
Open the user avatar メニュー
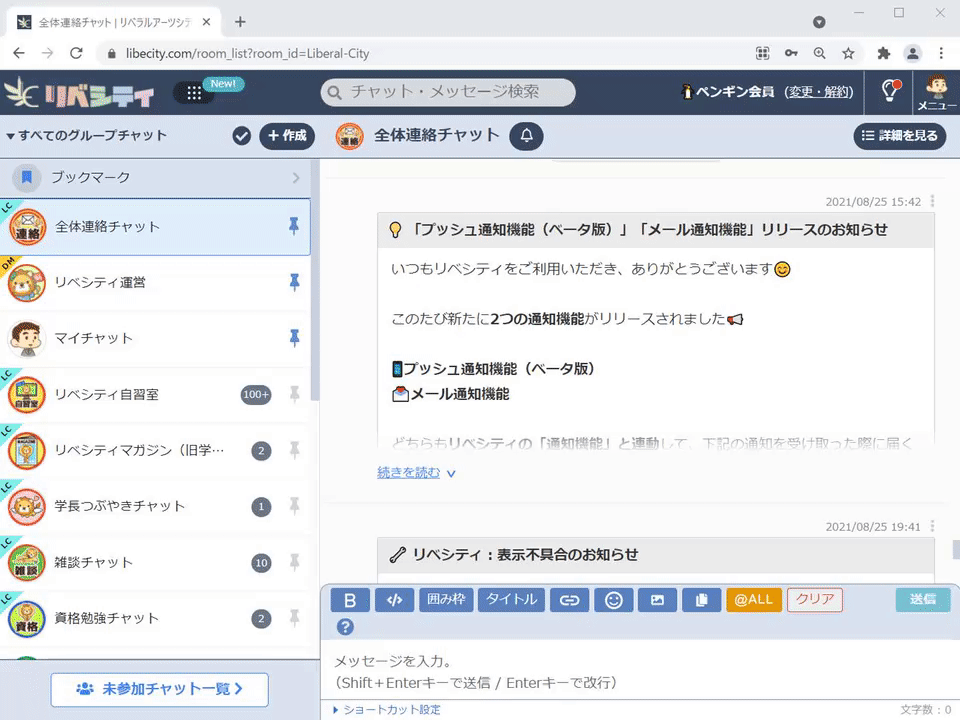[936, 92]
